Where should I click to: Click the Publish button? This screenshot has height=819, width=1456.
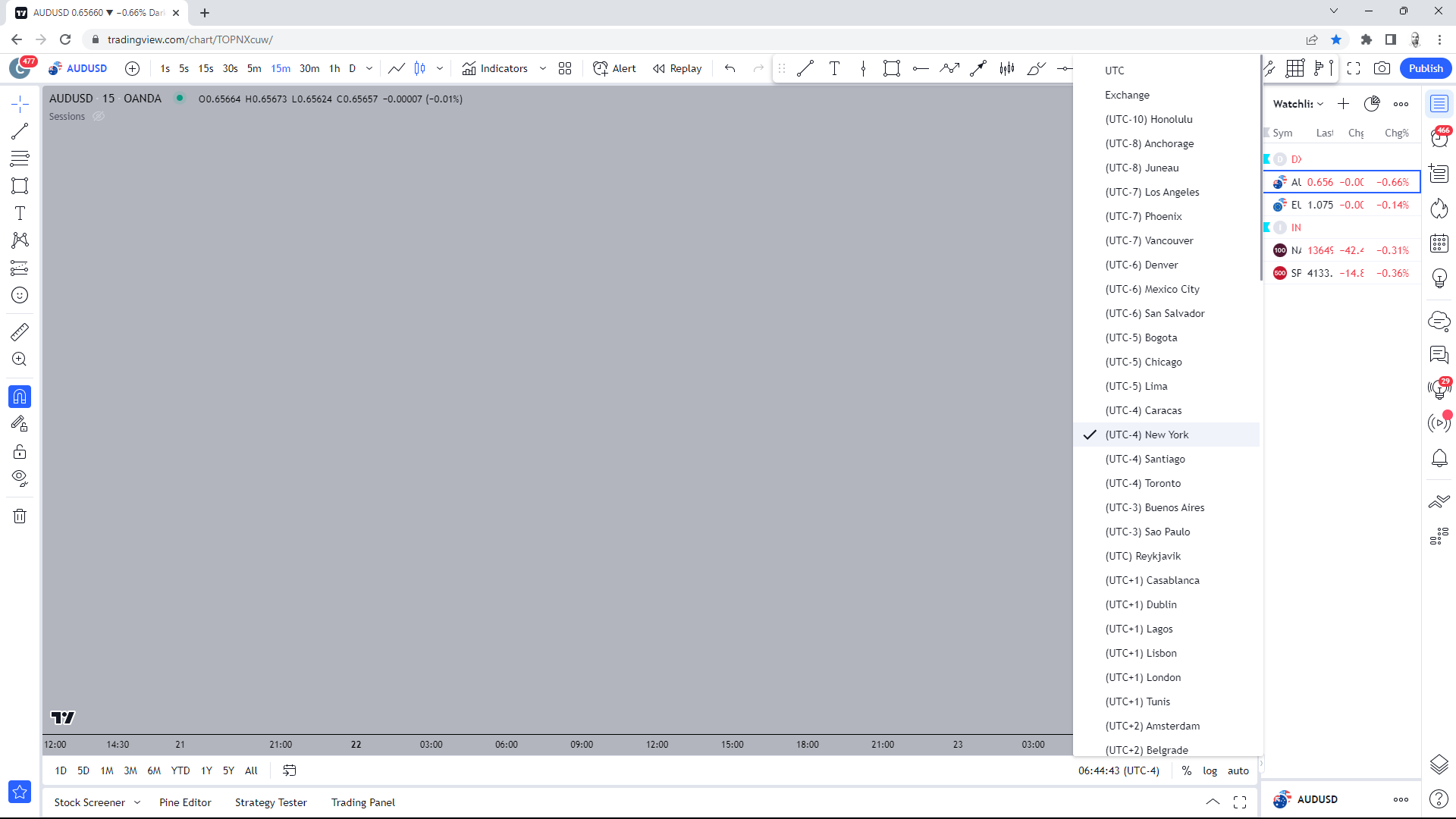pos(1425,68)
